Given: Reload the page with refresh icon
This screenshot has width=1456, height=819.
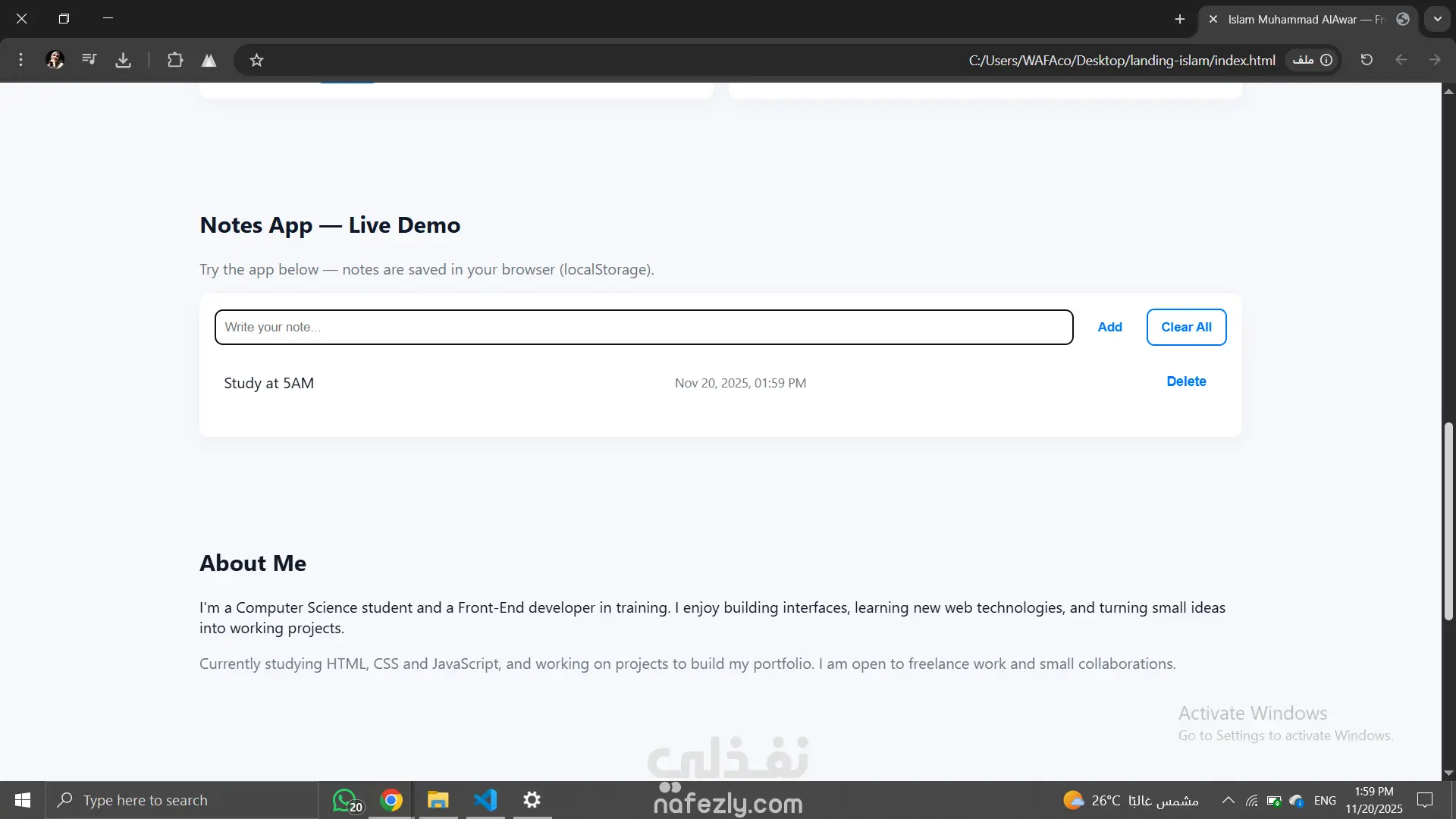Looking at the screenshot, I should click(1367, 60).
